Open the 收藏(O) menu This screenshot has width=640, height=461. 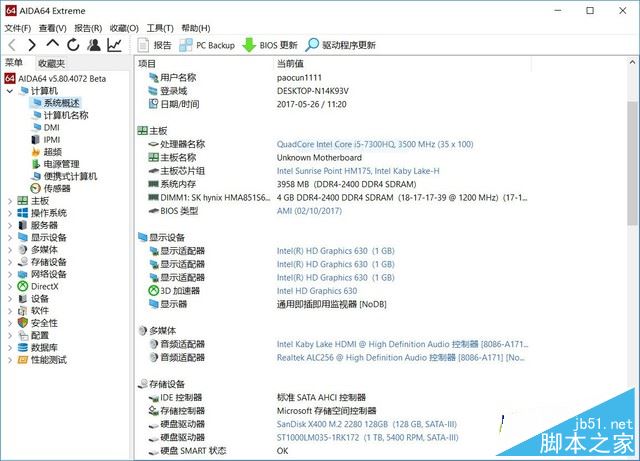[x=124, y=28]
